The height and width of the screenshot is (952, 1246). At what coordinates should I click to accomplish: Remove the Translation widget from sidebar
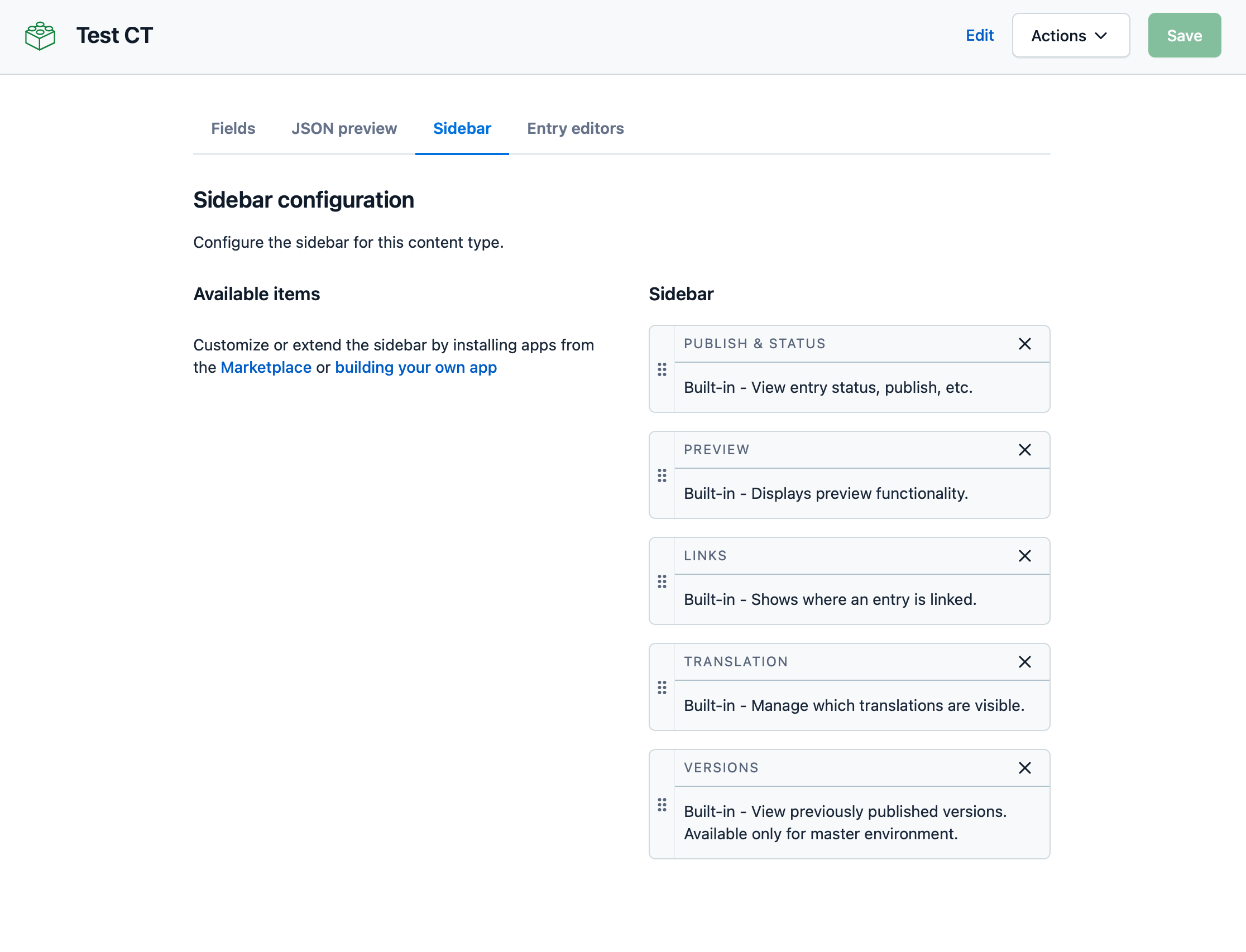tap(1025, 662)
